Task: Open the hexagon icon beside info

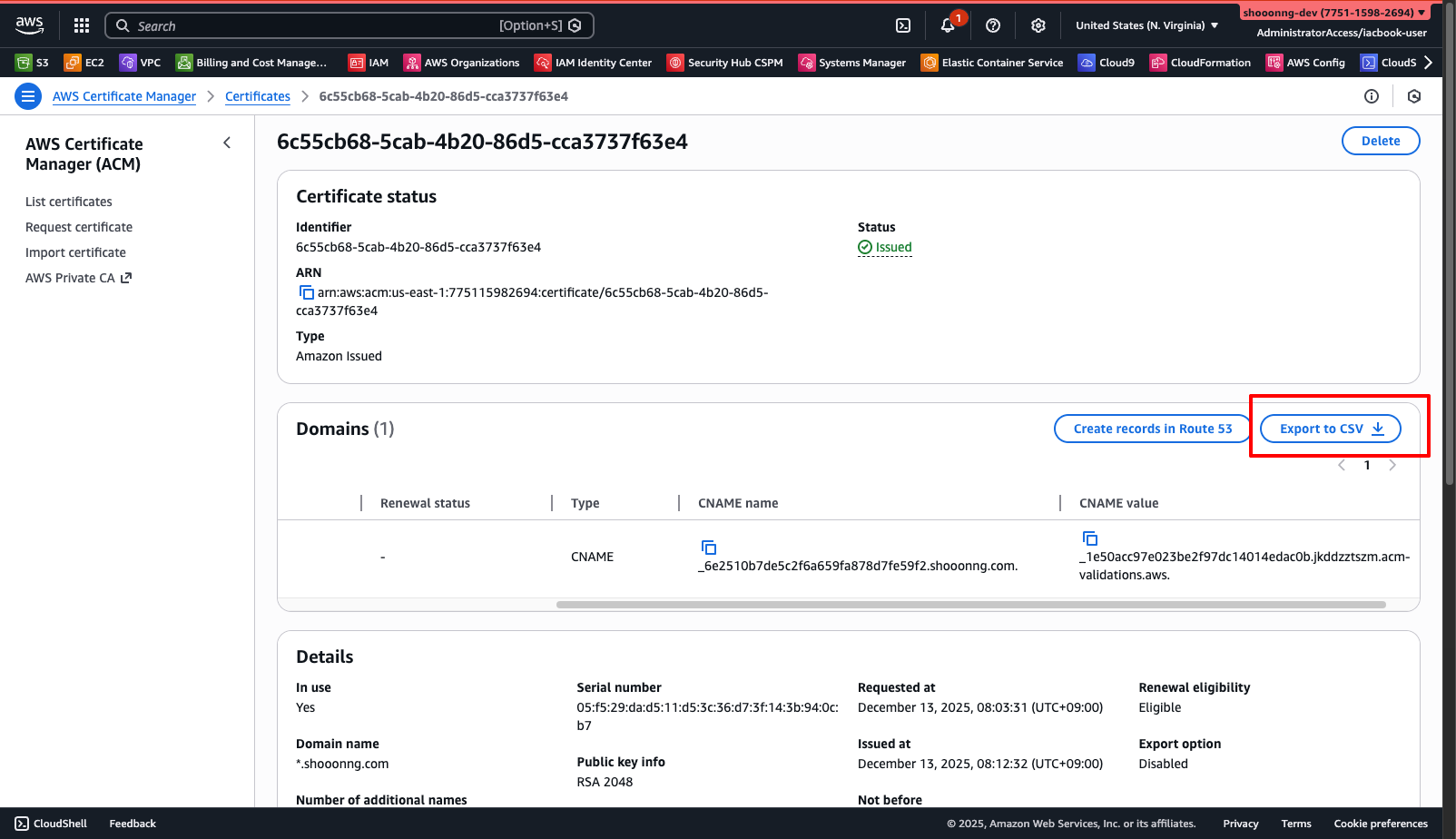Action: [1414, 96]
